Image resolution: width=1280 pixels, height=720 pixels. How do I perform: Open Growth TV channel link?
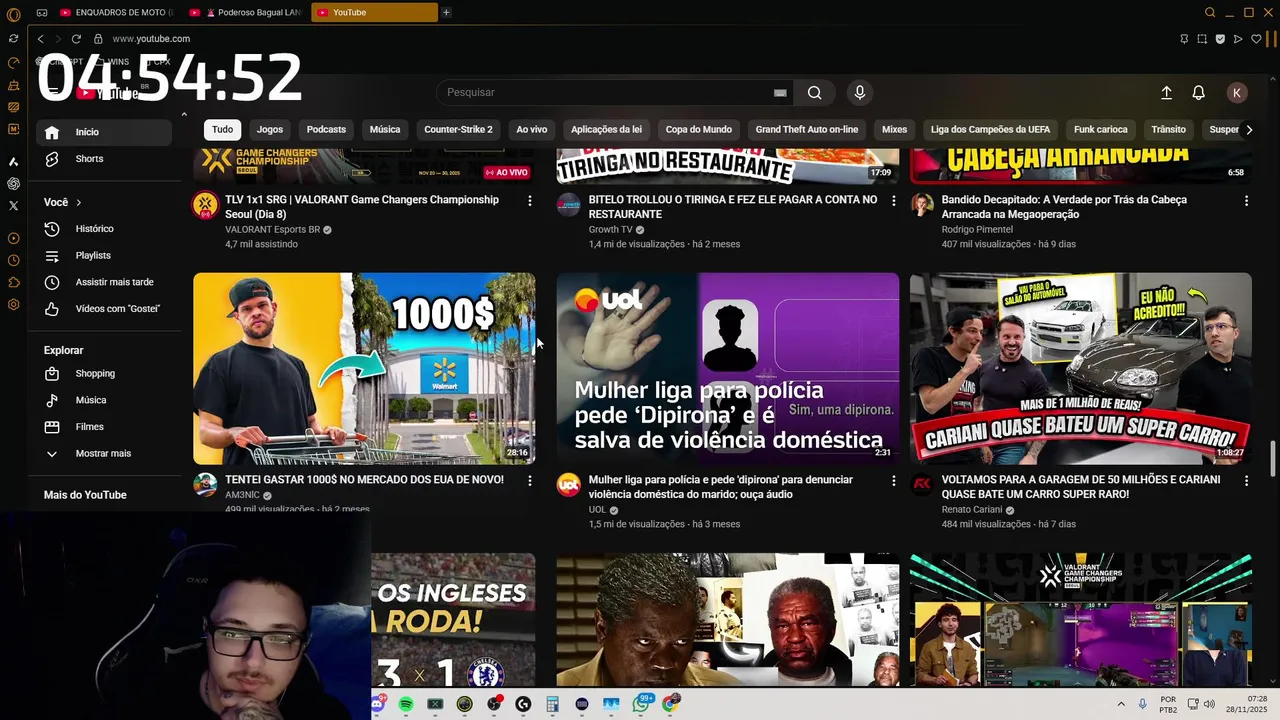(611, 230)
